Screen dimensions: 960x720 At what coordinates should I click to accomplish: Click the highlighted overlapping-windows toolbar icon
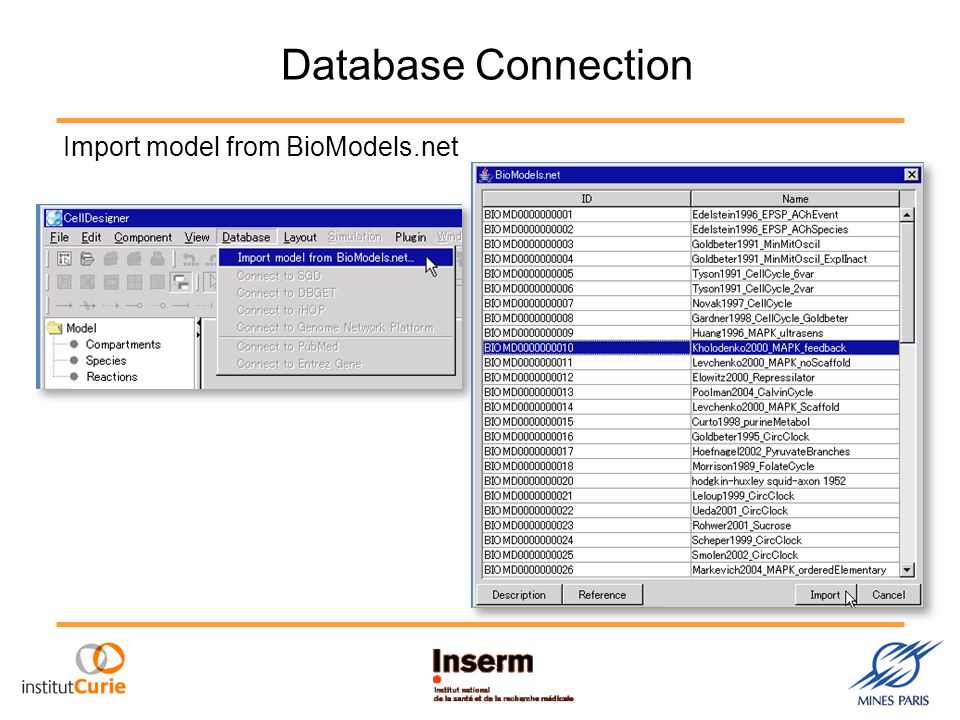coord(181,282)
